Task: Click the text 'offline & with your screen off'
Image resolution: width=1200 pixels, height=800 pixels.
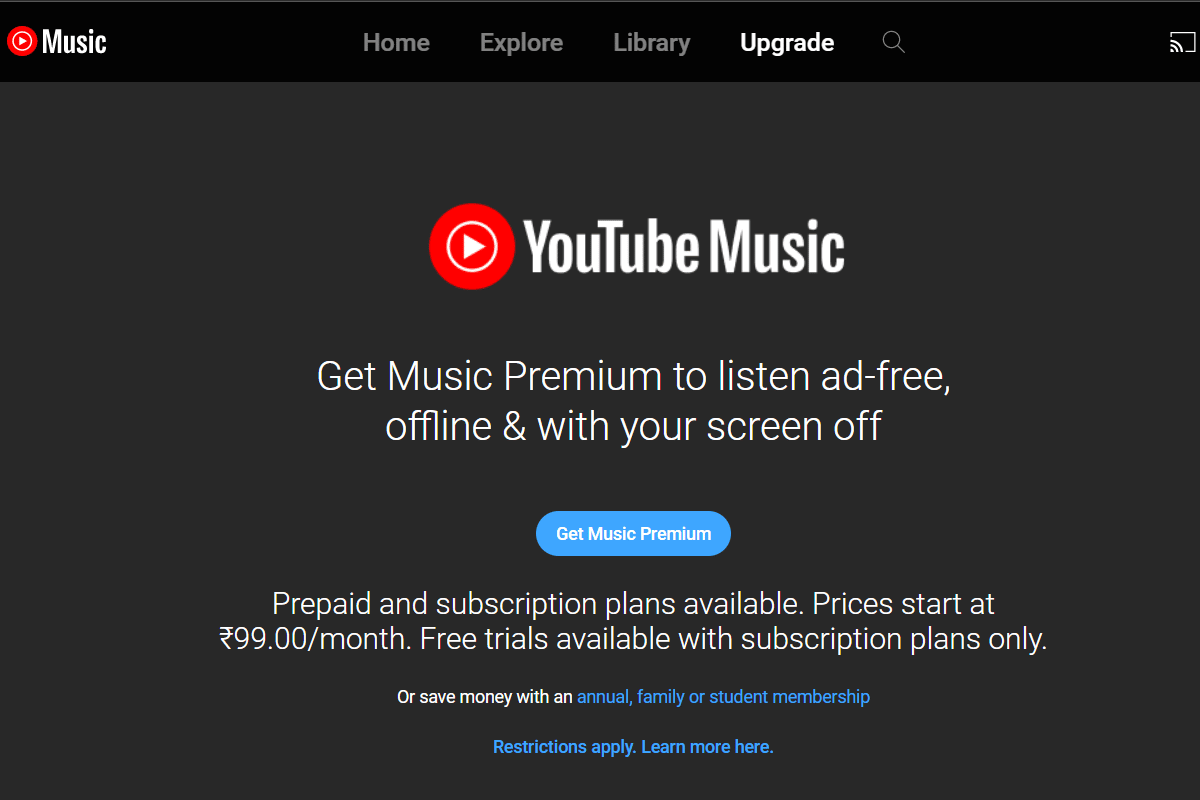Action: tap(633, 427)
